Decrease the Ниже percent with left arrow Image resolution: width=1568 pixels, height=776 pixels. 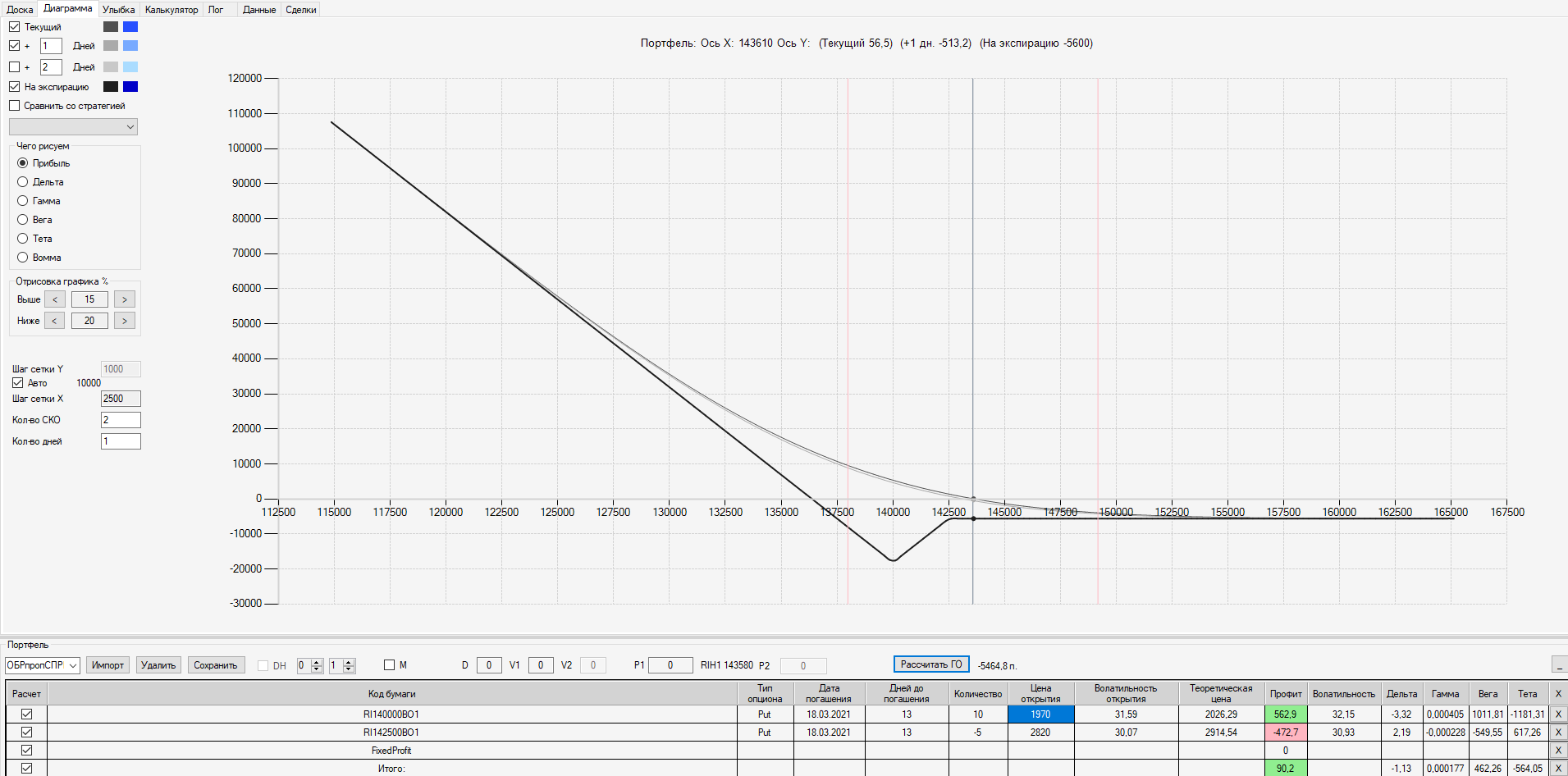[55, 321]
